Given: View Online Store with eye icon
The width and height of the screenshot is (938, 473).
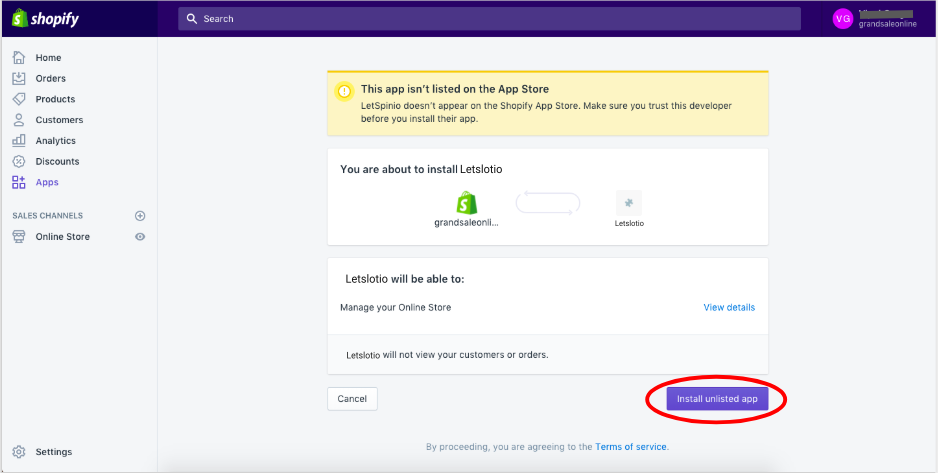Looking at the screenshot, I should coord(140,237).
